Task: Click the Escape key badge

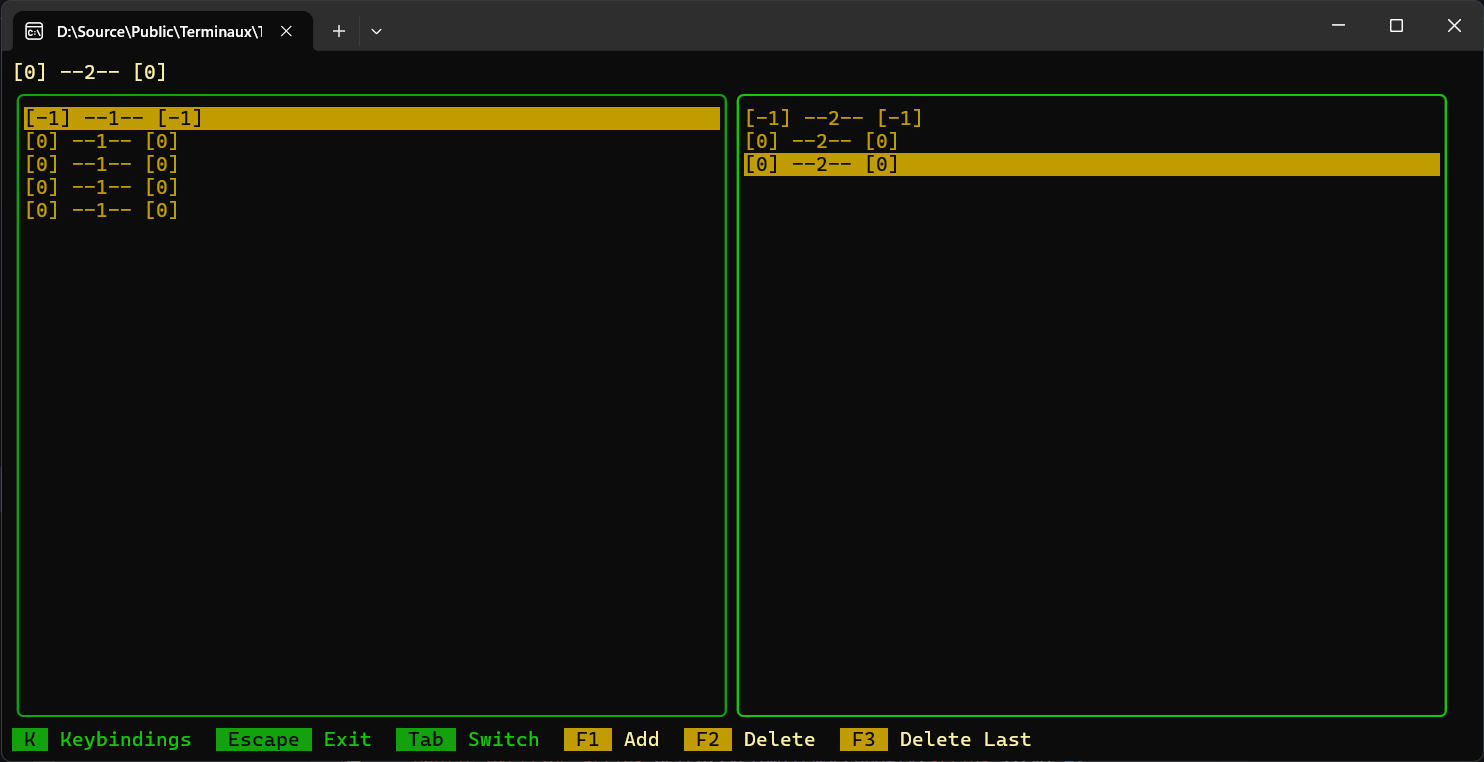Action: coord(264,739)
